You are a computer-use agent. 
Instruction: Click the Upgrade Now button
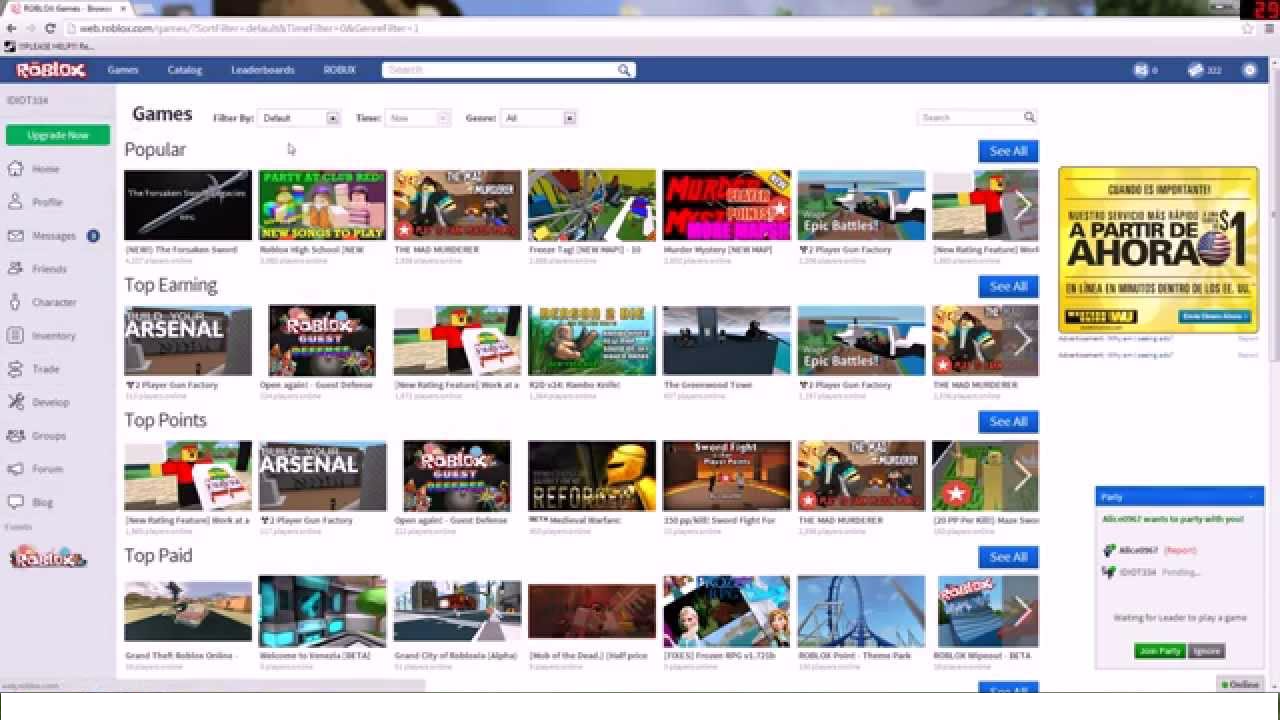58,135
